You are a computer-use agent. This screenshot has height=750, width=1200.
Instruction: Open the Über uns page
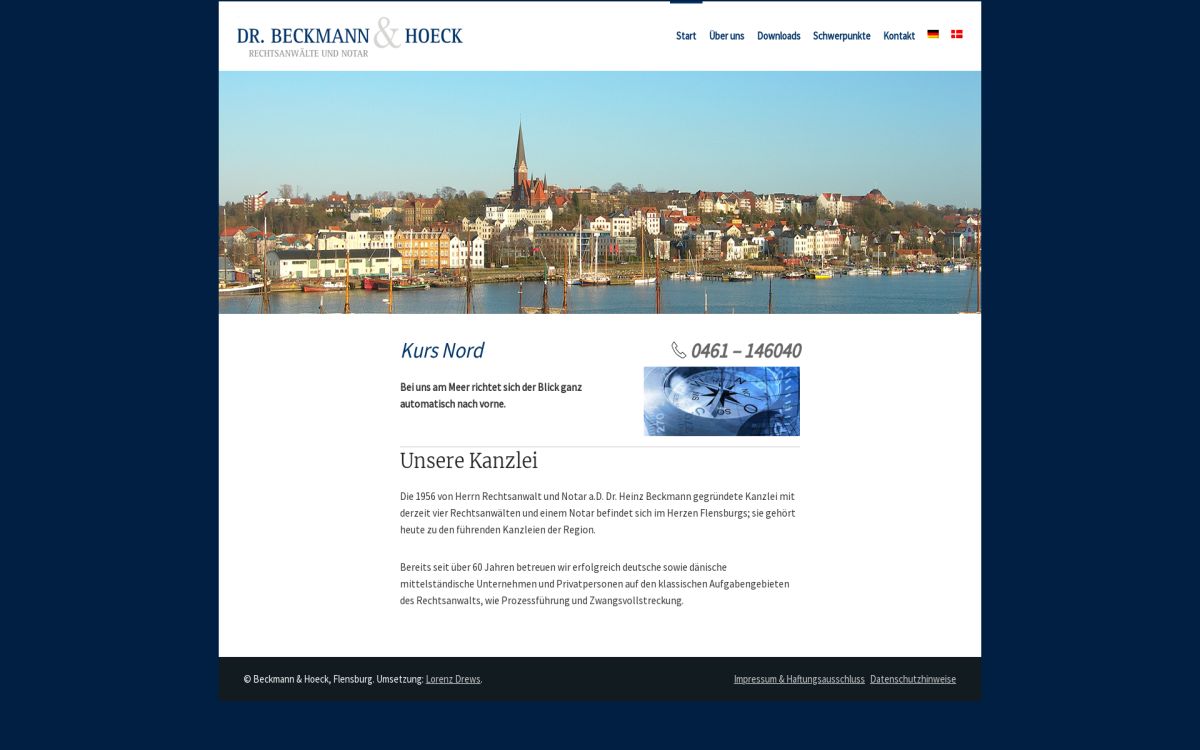[727, 36]
